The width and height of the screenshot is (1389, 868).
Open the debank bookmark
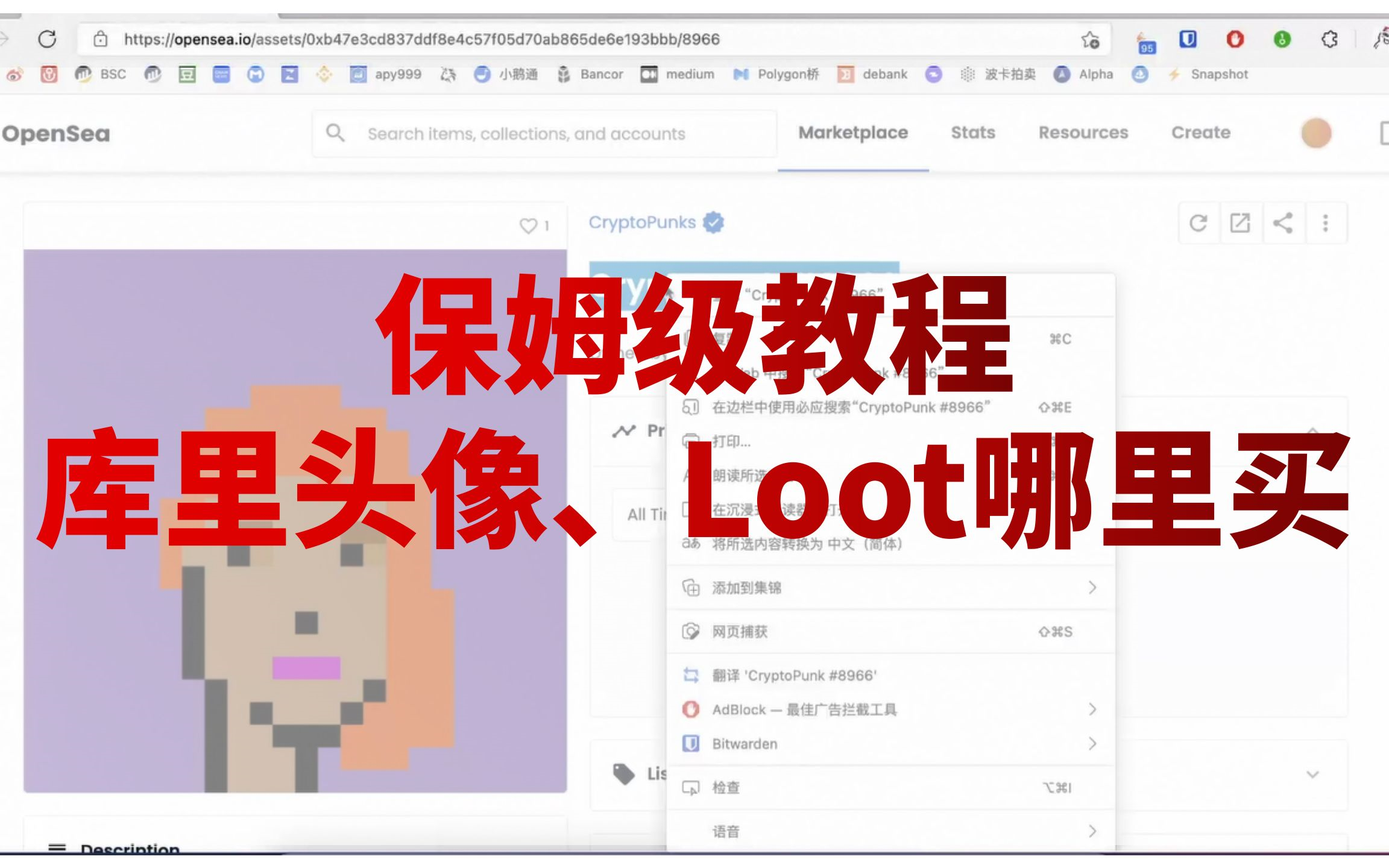[873, 74]
